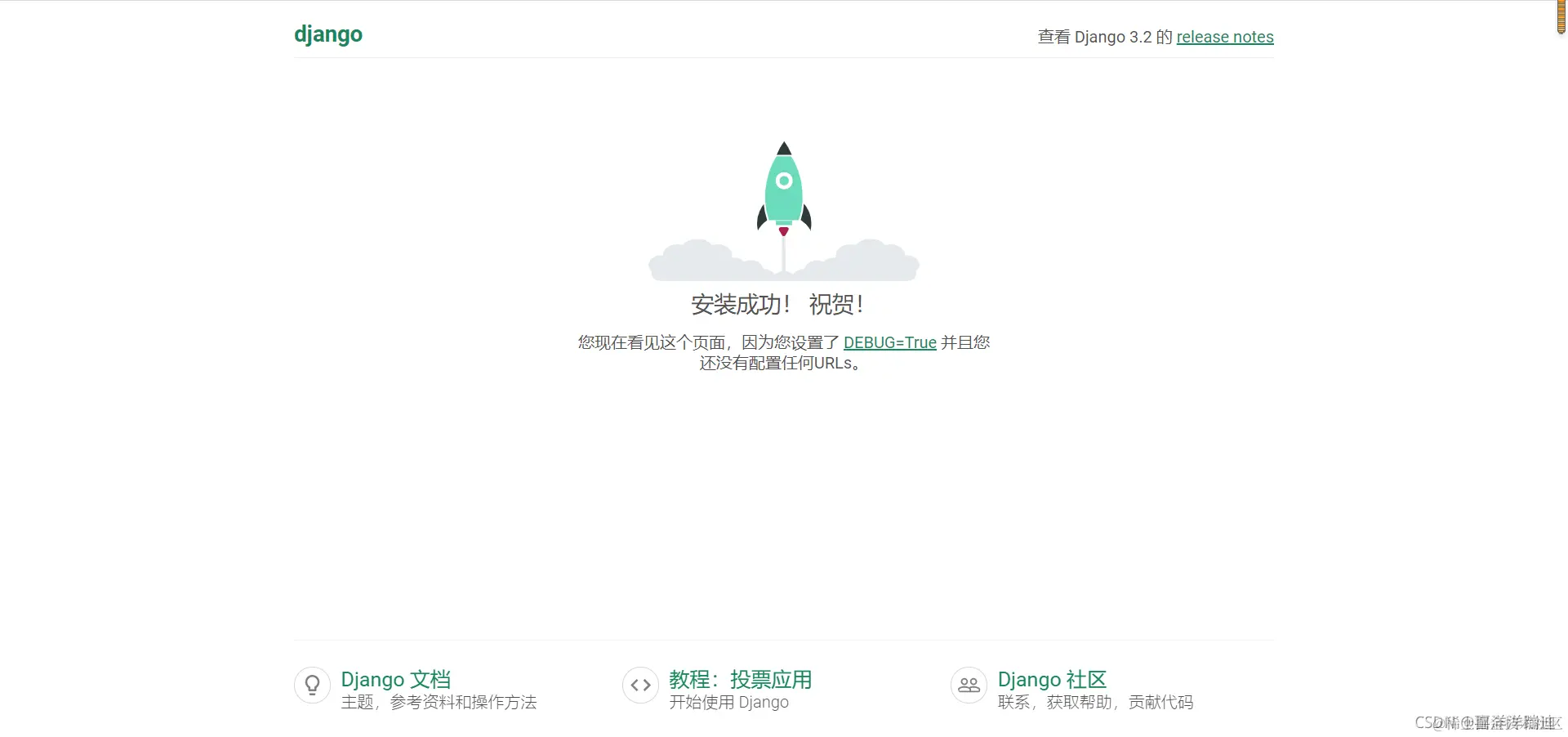Screen dimensions: 1568x737
Task: Click the 安装成功！祝贺！ heading
Action: click(777, 305)
